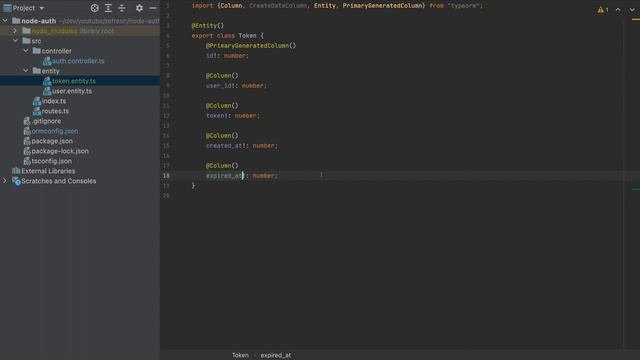Click the Scratches and Consoles icon
Image resolution: width=640 pixels, height=360 pixels.
[x=16, y=181]
